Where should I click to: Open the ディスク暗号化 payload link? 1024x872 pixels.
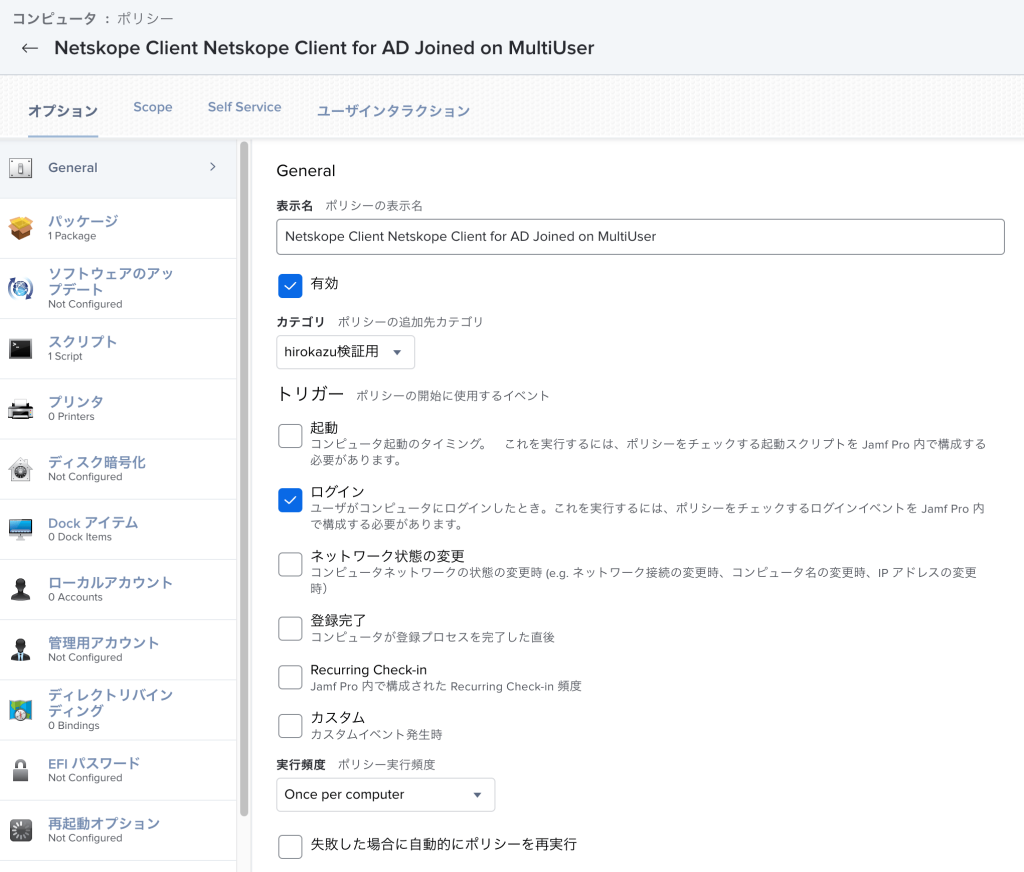(97, 462)
